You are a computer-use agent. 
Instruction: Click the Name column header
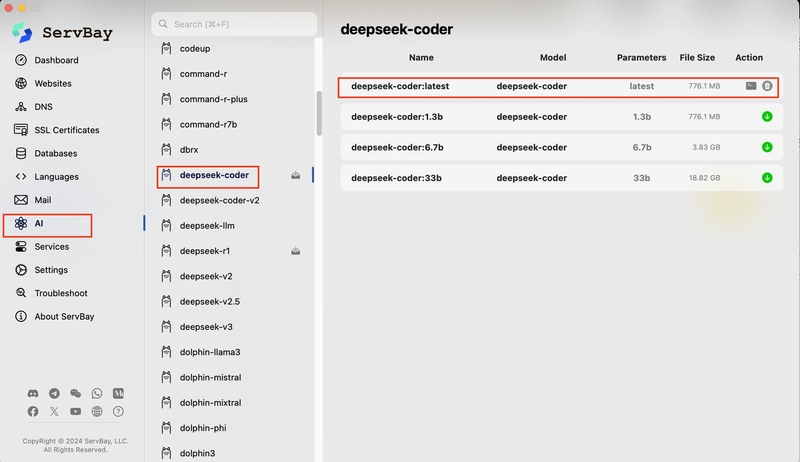pos(421,58)
